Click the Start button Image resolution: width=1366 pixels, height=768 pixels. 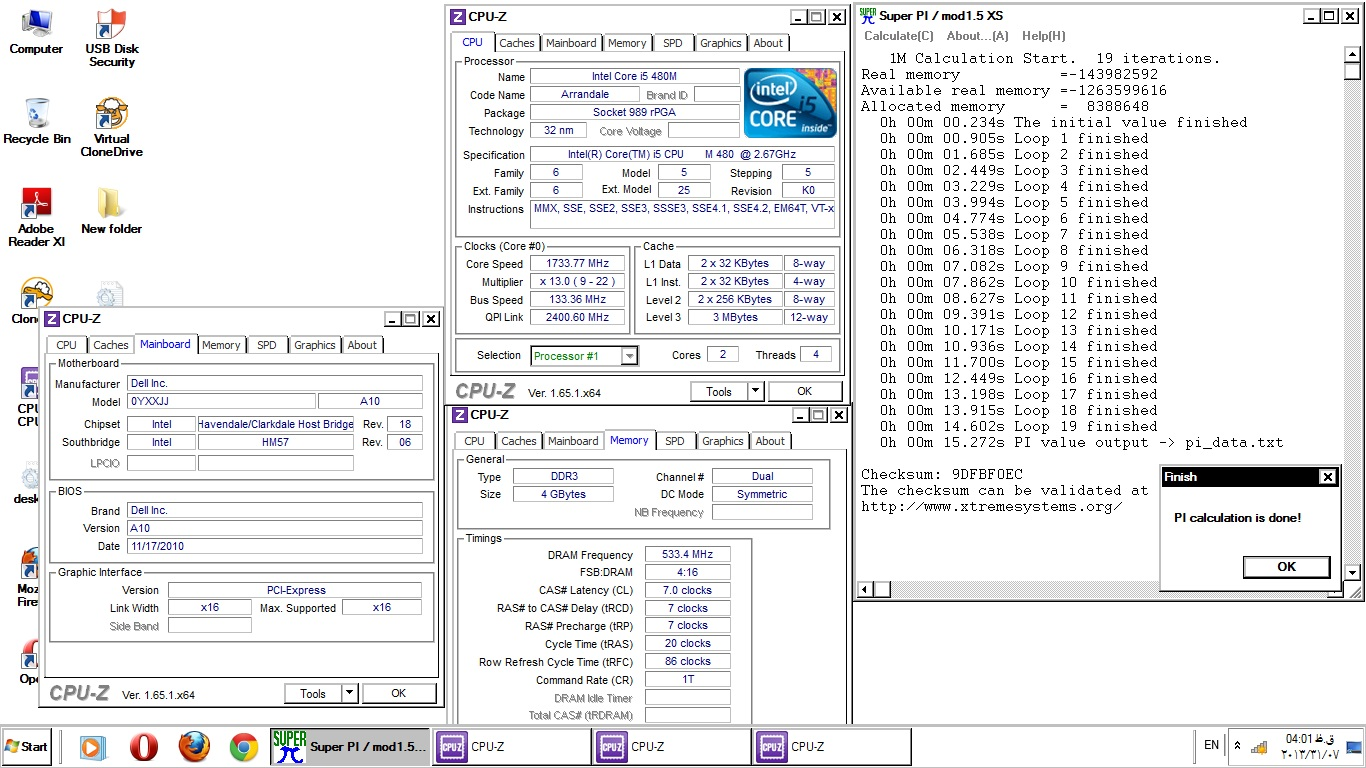pos(26,747)
